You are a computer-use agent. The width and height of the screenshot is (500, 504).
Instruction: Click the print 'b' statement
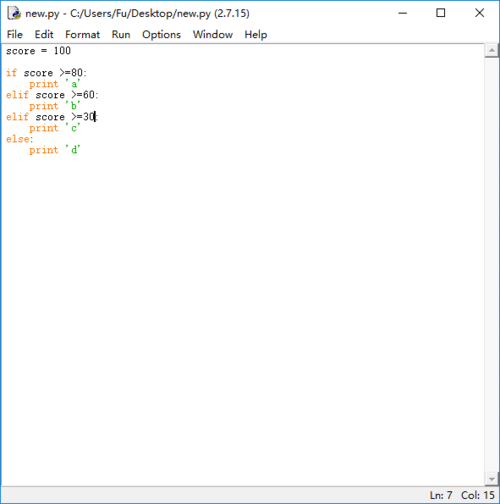[x=55, y=106]
